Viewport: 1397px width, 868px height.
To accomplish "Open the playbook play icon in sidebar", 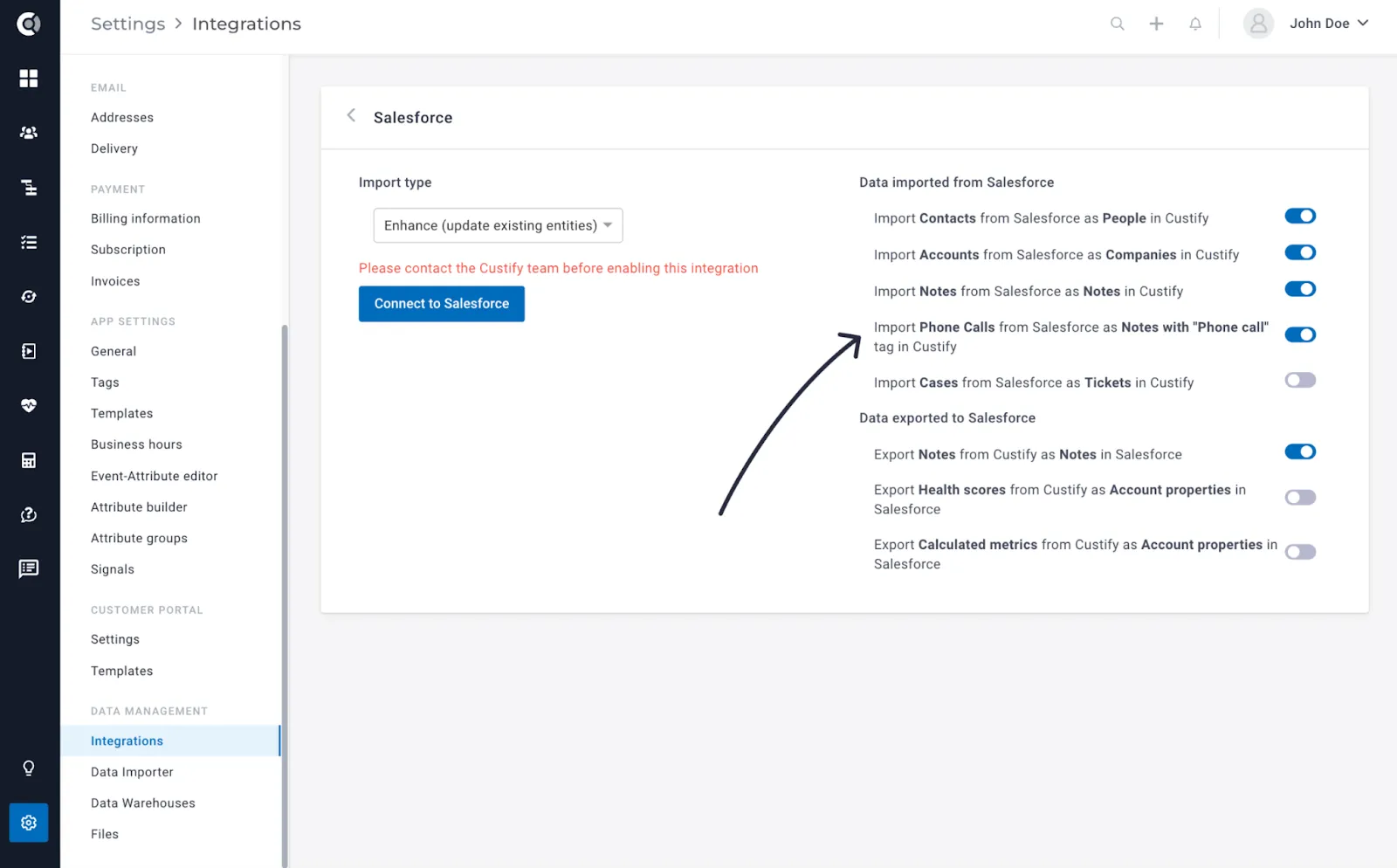I will tap(29, 351).
